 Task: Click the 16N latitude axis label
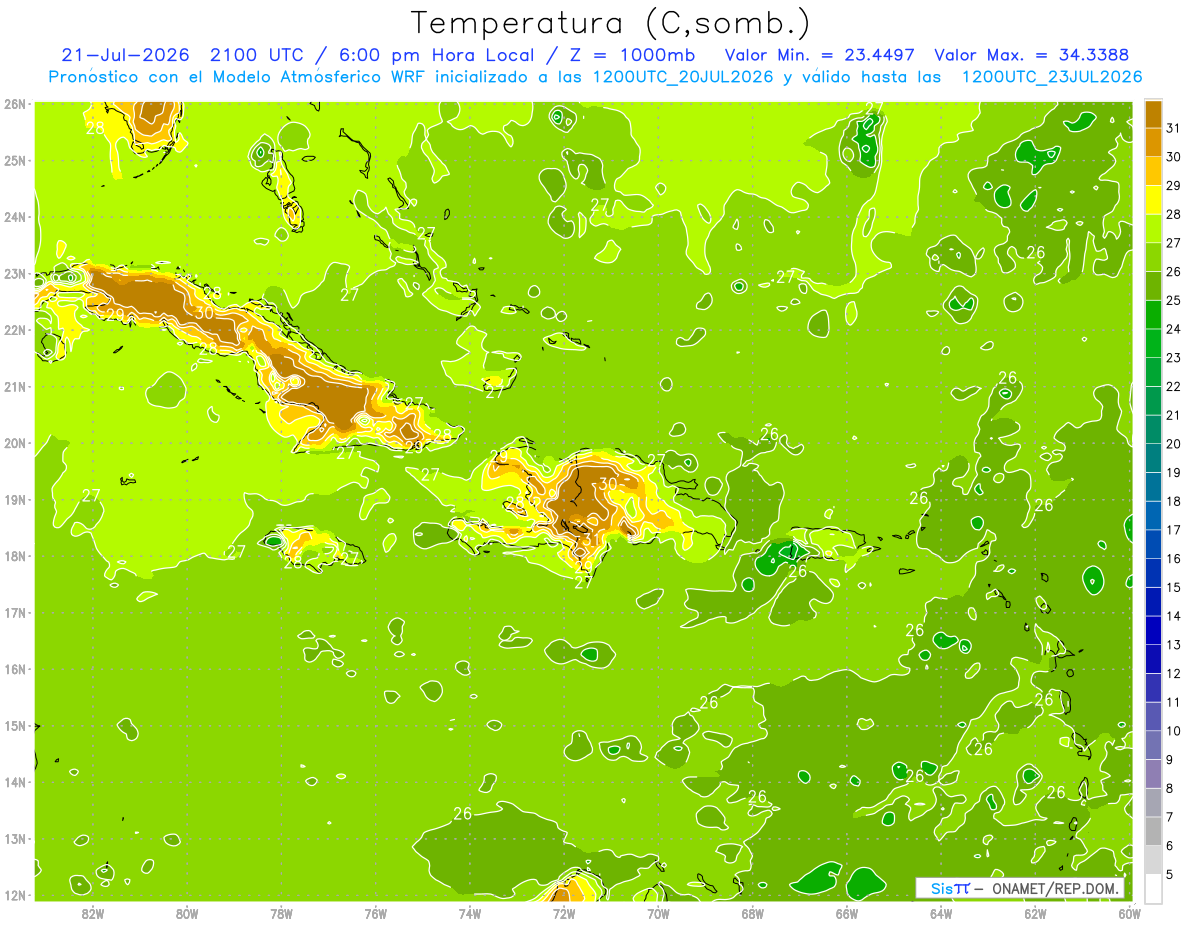(x=14, y=669)
